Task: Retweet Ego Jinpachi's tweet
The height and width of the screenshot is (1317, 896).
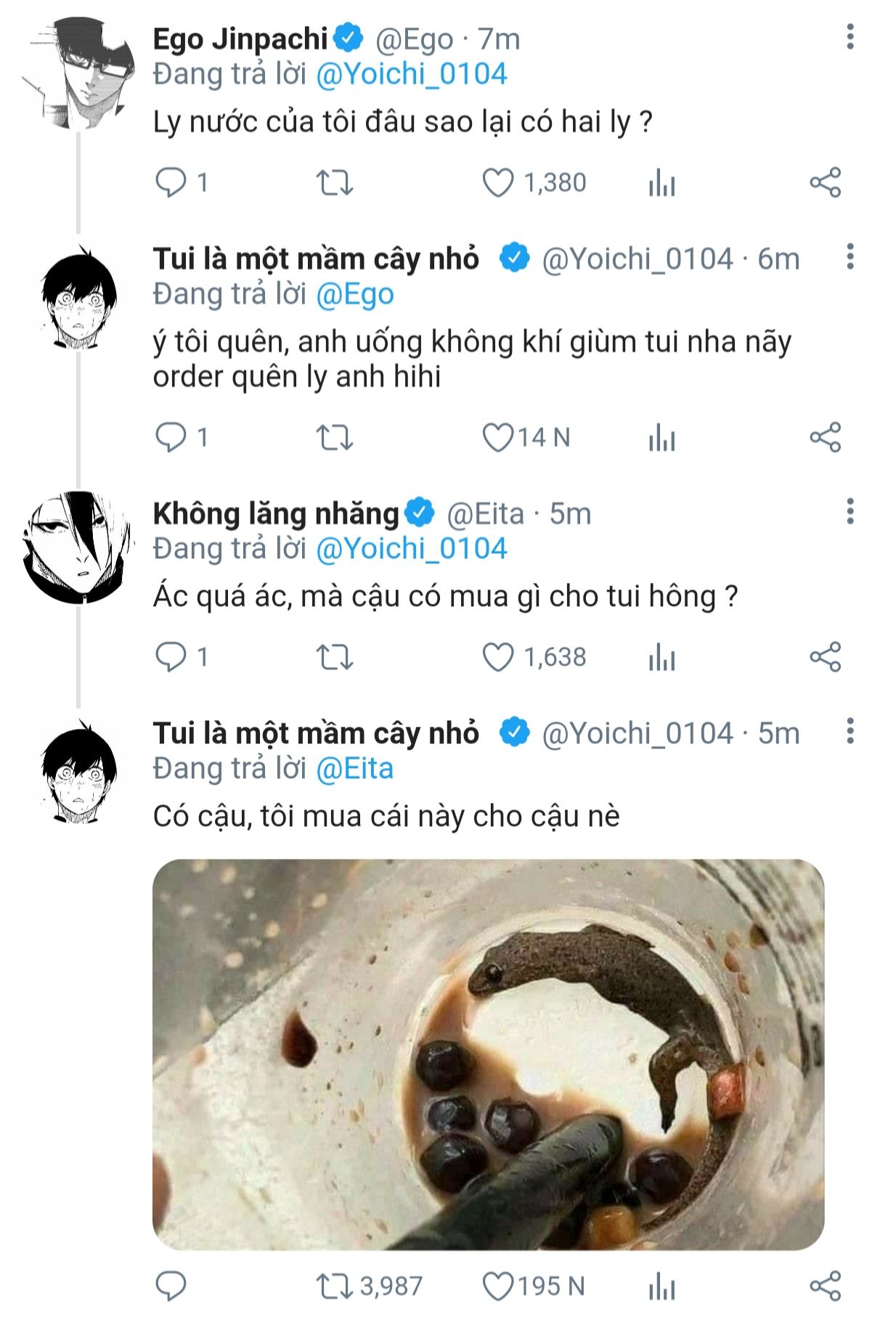Action: pos(335,183)
